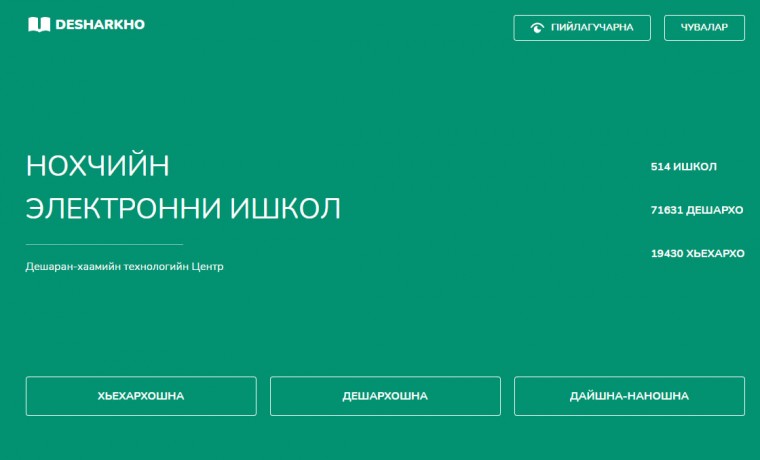Click the number 514 in statistics
760x460 pixels.
pos(660,167)
